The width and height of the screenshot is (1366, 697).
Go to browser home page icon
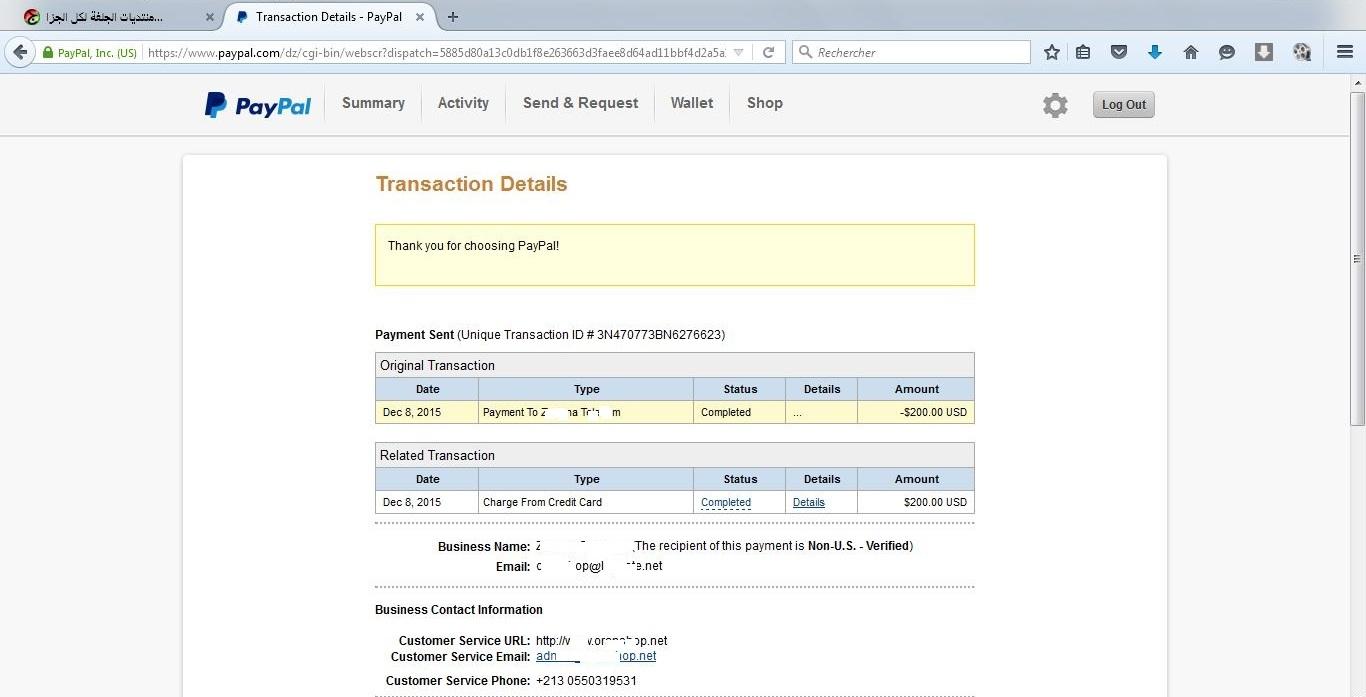[1191, 53]
